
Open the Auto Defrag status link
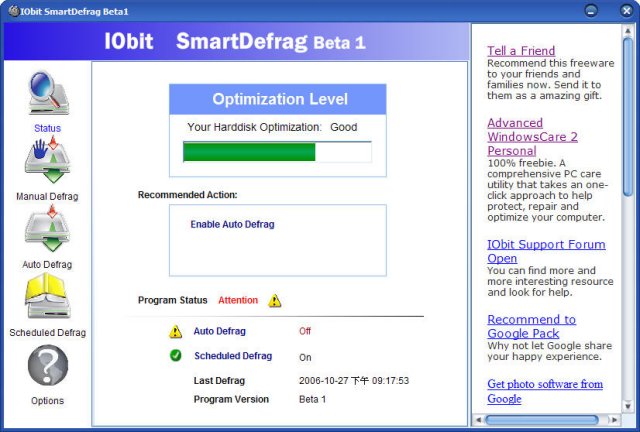tap(219, 331)
